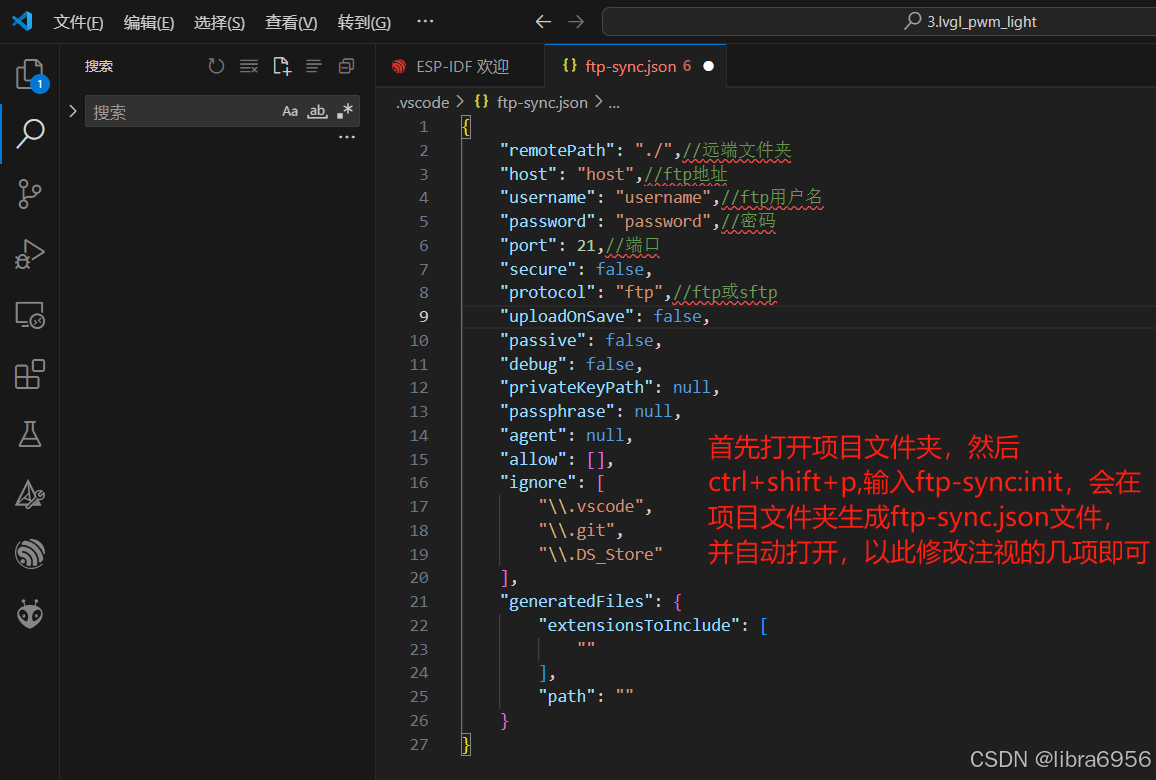Select the Source Control icon
The image size is (1156, 780).
click(x=29, y=194)
